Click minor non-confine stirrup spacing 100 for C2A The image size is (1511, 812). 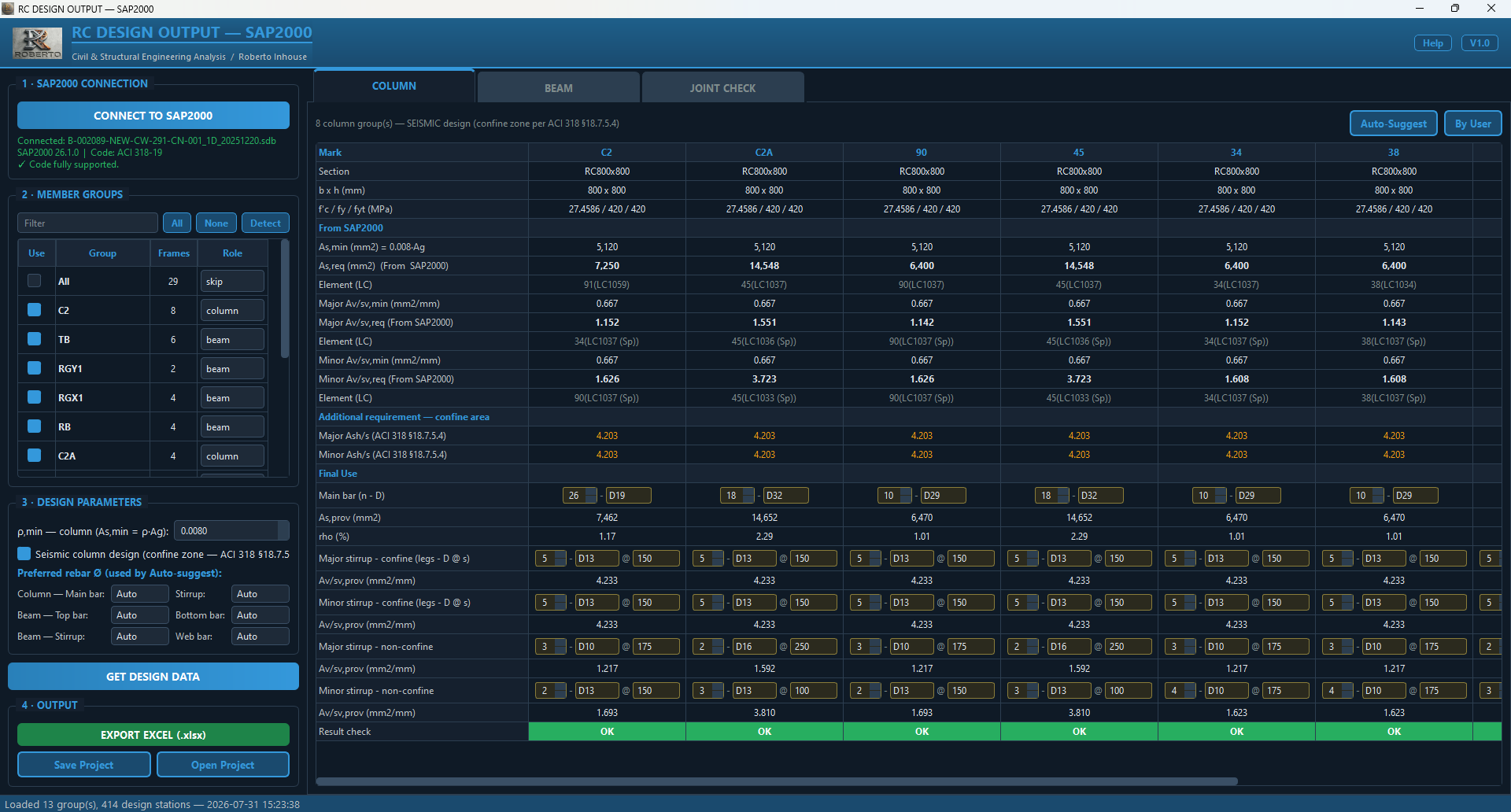814,691
